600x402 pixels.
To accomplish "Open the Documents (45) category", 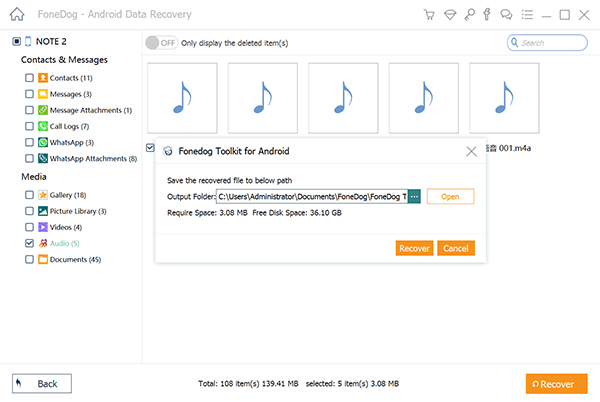I will tap(75, 259).
